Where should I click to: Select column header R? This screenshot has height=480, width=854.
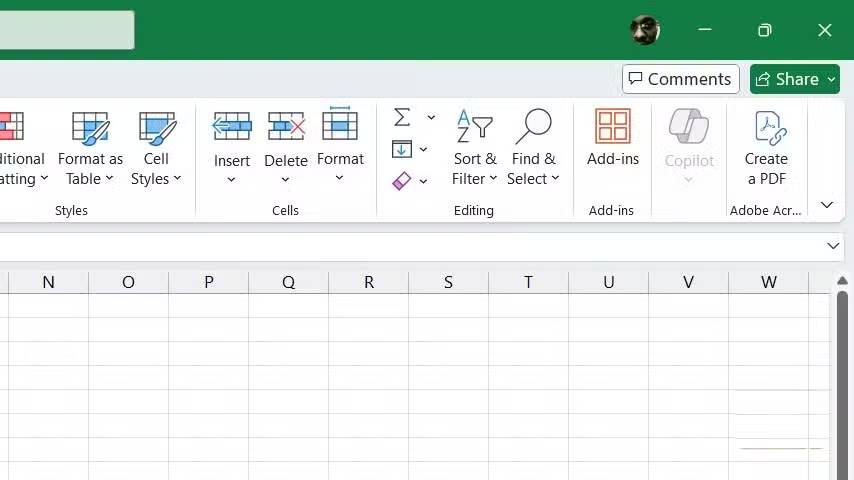click(368, 283)
